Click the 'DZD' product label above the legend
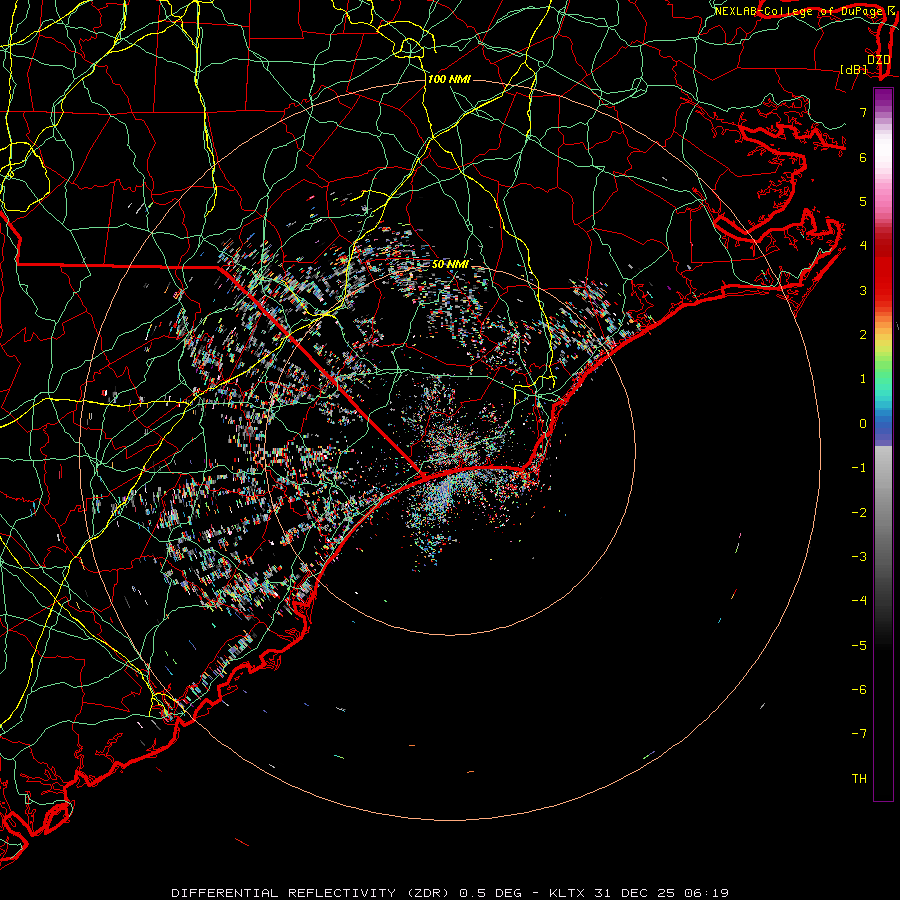900x900 pixels. [x=879, y=60]
